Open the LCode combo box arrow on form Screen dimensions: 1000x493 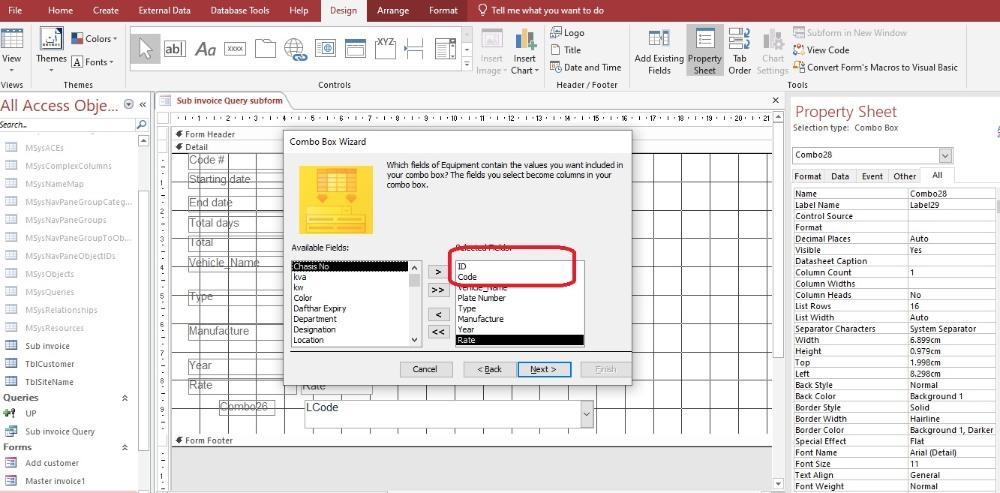(x=586, y=415)
